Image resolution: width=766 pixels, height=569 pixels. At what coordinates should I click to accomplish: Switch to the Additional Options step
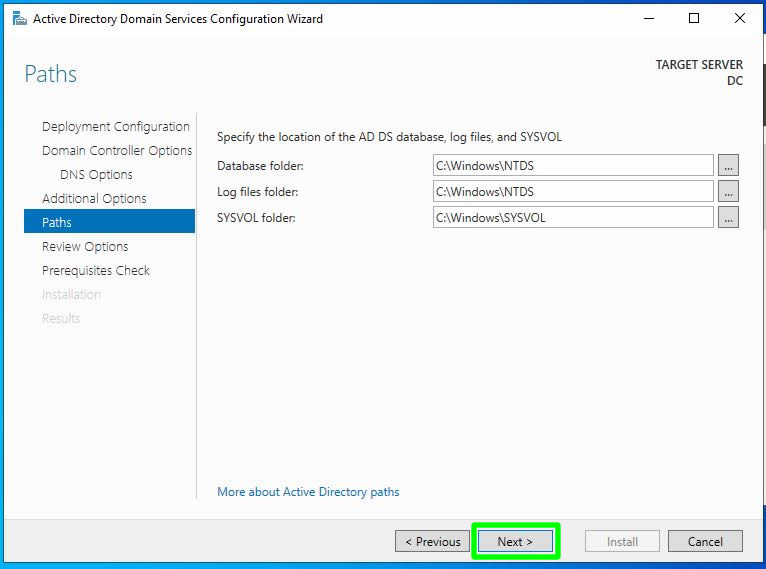[x=94, y=199]
